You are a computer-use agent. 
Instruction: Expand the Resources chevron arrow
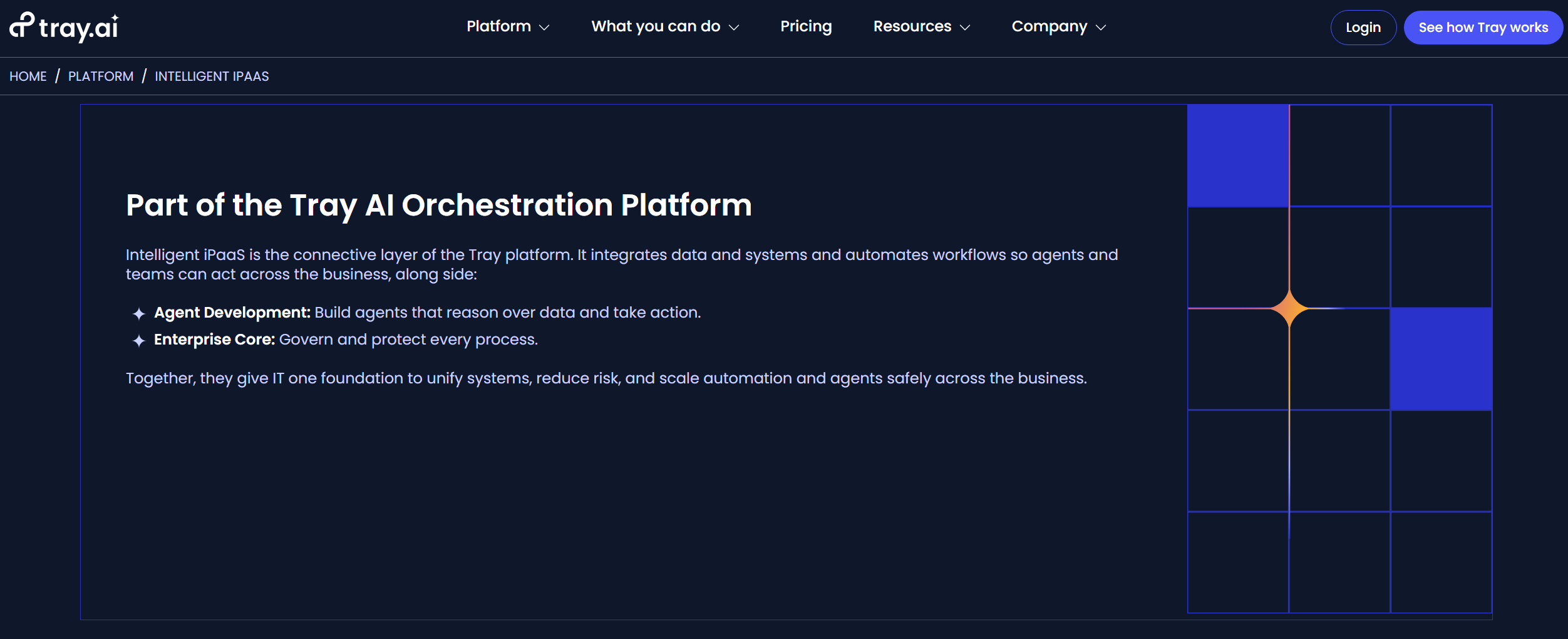point(965,28)
